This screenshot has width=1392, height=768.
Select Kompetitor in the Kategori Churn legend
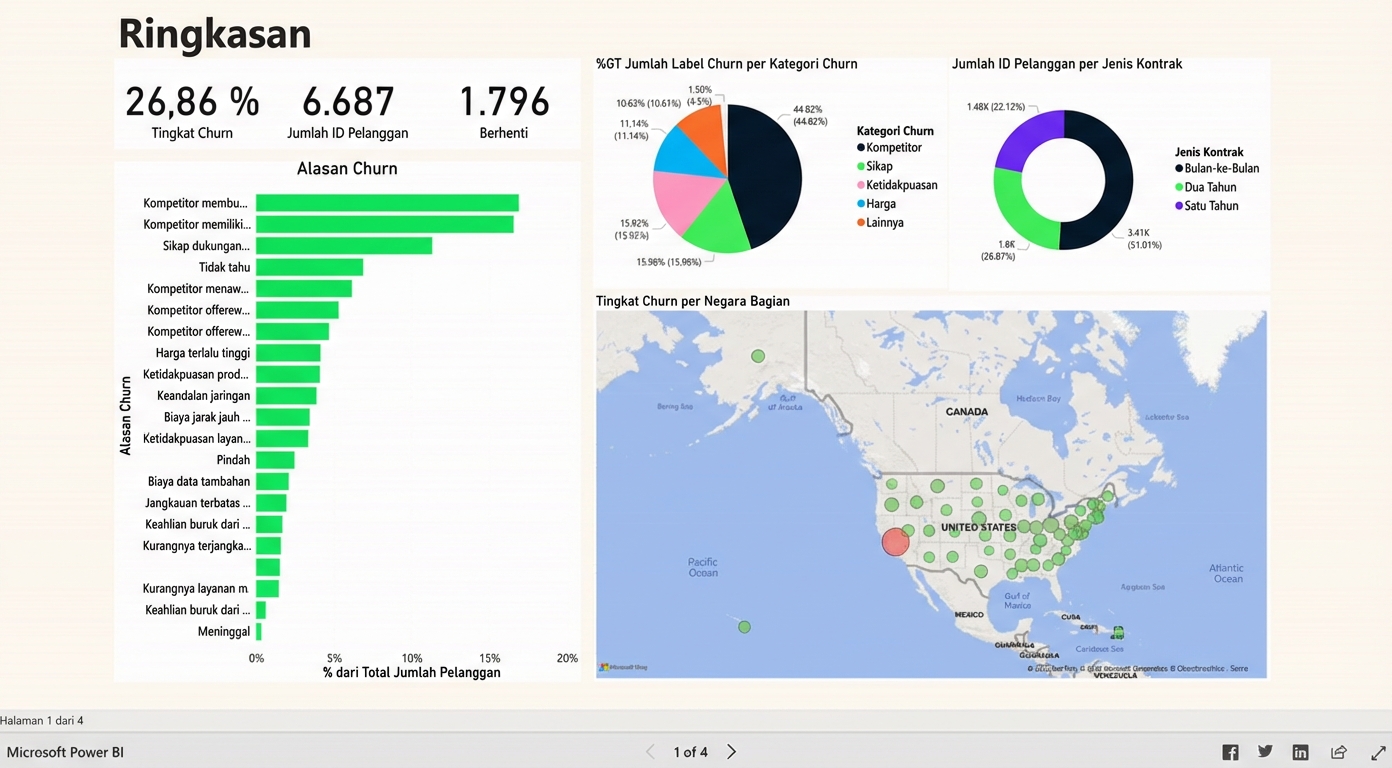[x=893, y=148]
